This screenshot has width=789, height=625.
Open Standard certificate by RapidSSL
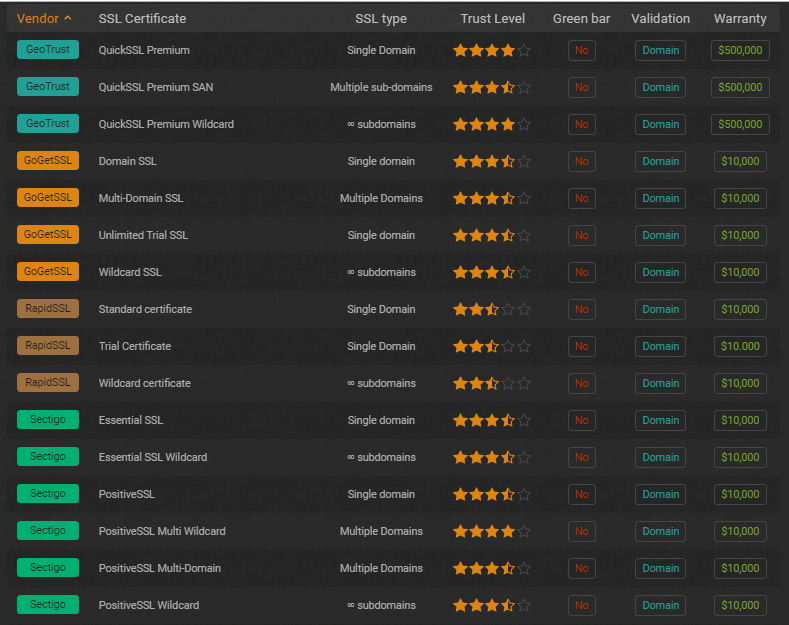pyautogui.click(x=145, y=309)
